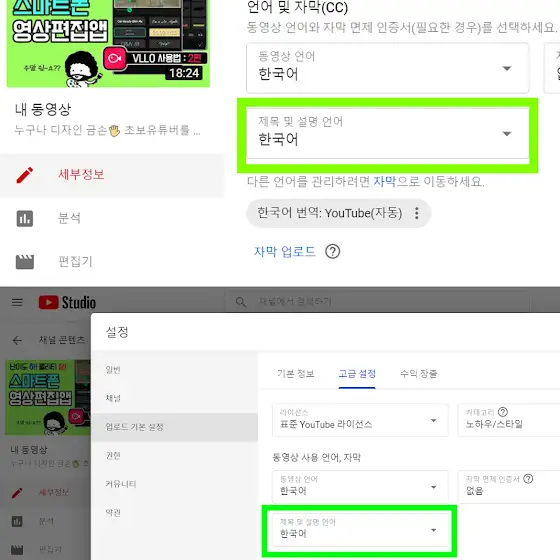The image size is (560, 560).
Task: Click the pencil icon next to 세부정보
Action: (x=25, y=175)
